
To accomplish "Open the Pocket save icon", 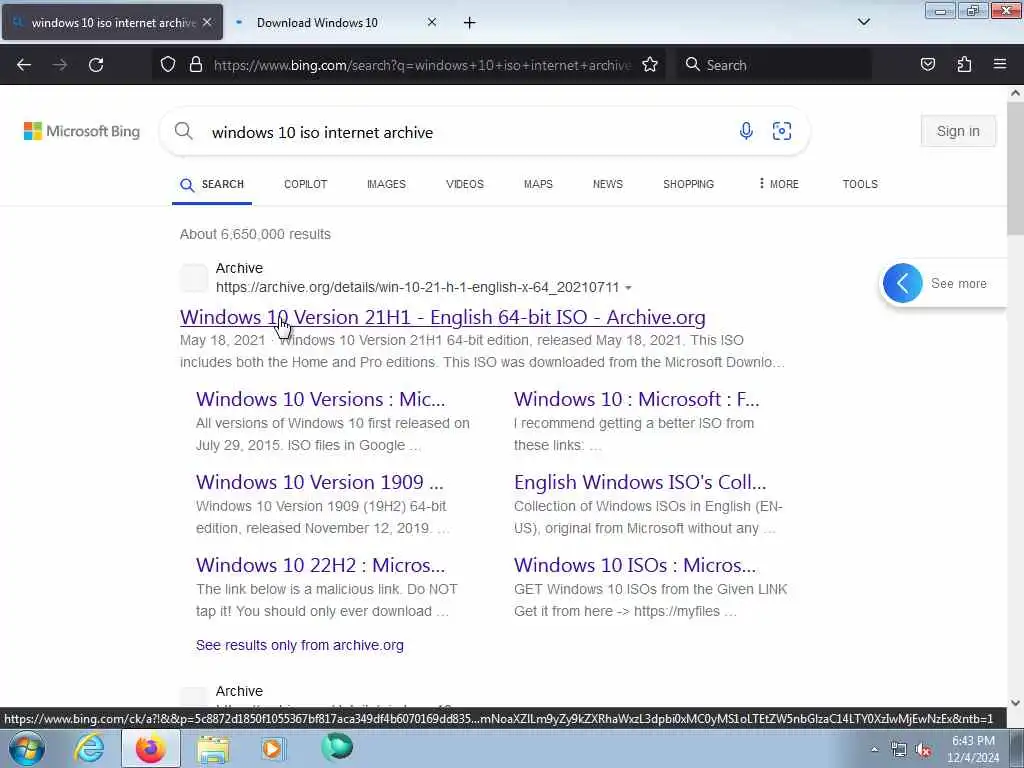I will pos(927,64).
